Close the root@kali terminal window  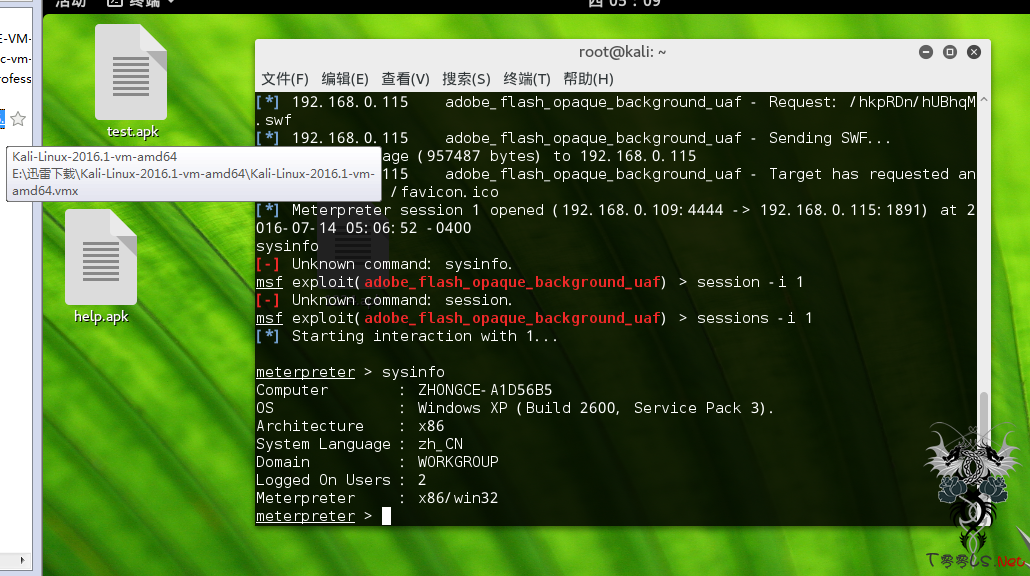[x=974, y=52]
